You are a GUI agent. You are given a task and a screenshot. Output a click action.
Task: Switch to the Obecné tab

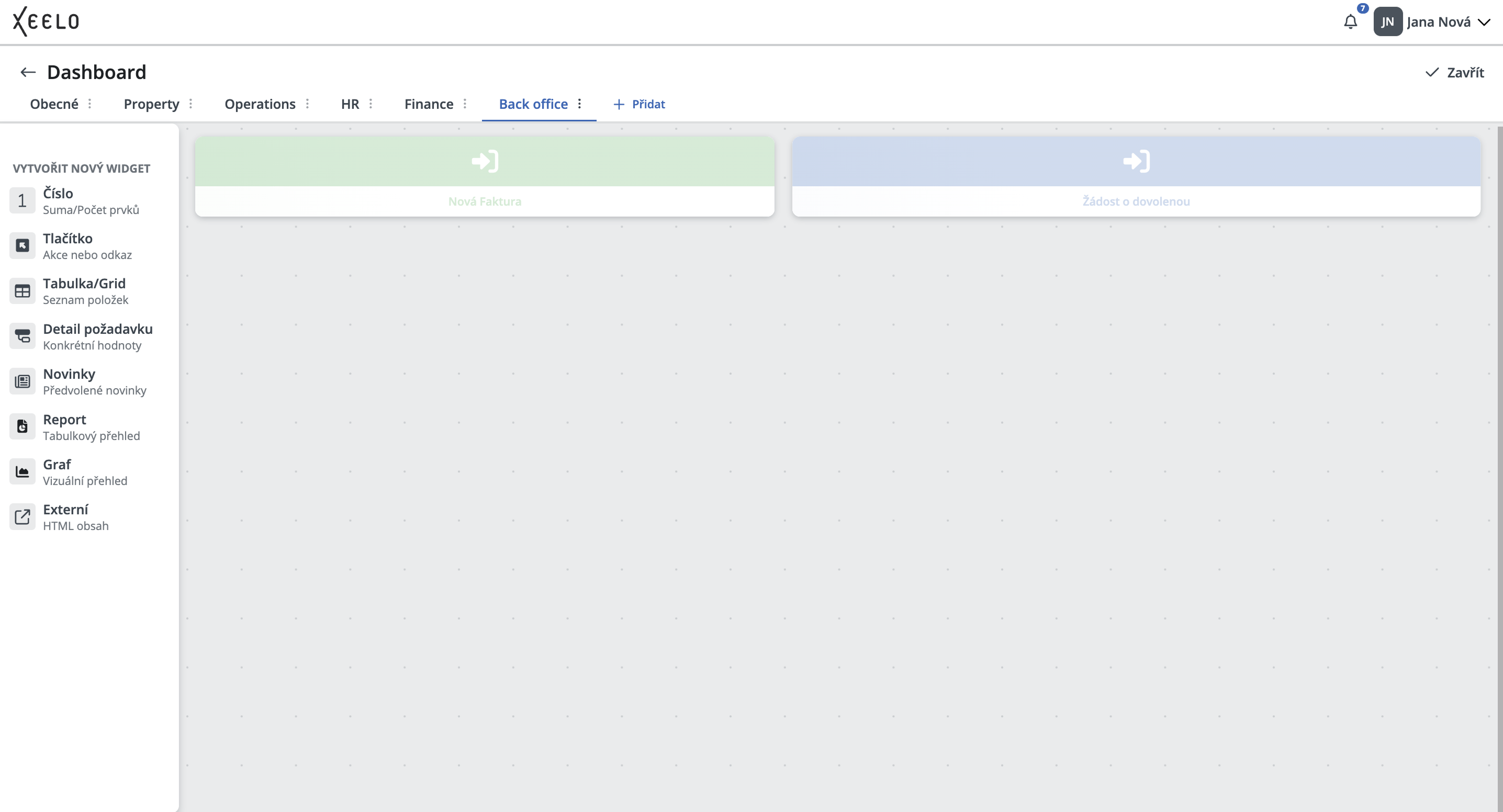[54, 105]
